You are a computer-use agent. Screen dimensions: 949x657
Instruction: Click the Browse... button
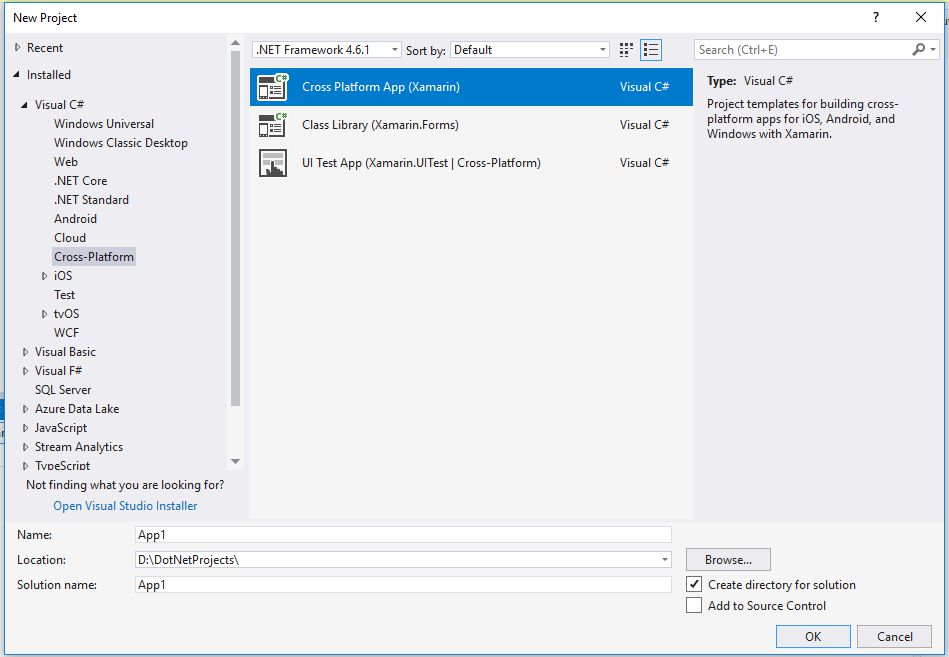[728, 560]
